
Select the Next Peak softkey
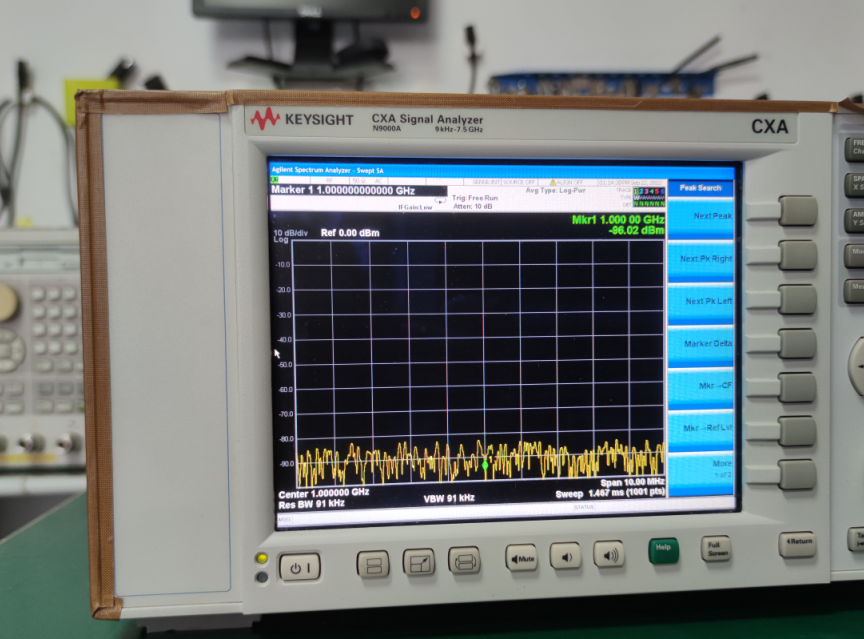pyautogui.click(x=703, y=216)
